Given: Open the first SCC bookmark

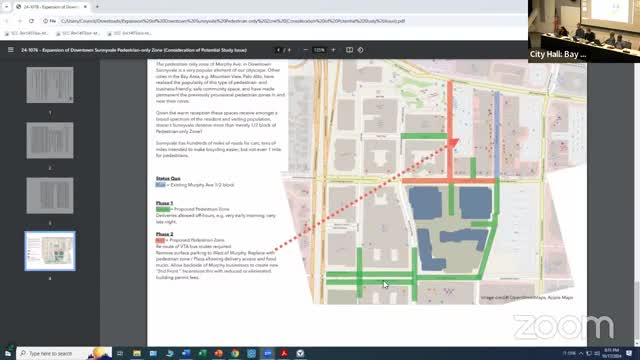Looking at the screenshot, I should [27, 33].
